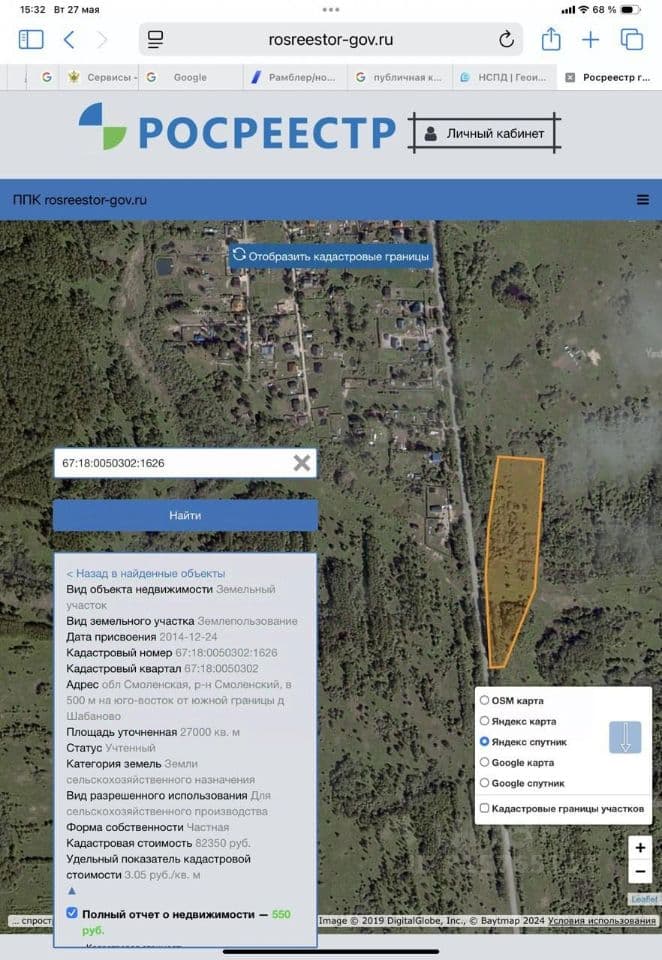Tap the three-dot multitasking indicator at top
The height and width of the screenshot is (960, 662).
coord(331,9)
